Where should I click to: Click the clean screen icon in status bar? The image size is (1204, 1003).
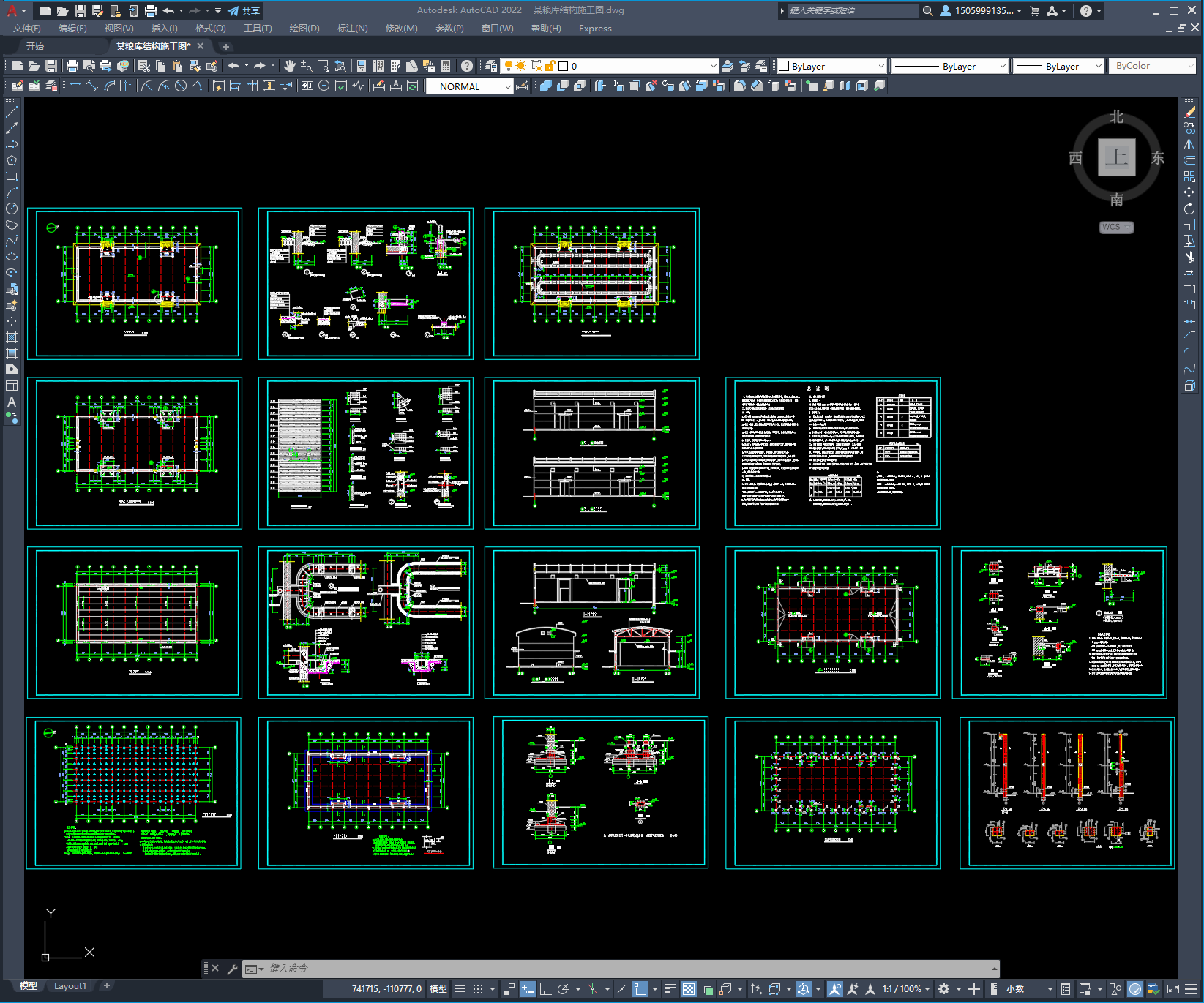[1173, 989]
